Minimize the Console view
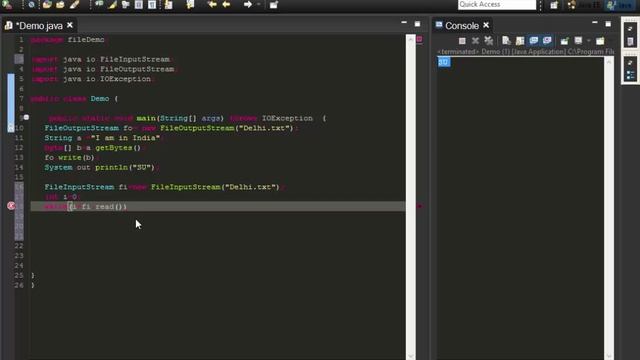640x360 pixels. pyautogui.click(x=595, y=23)
